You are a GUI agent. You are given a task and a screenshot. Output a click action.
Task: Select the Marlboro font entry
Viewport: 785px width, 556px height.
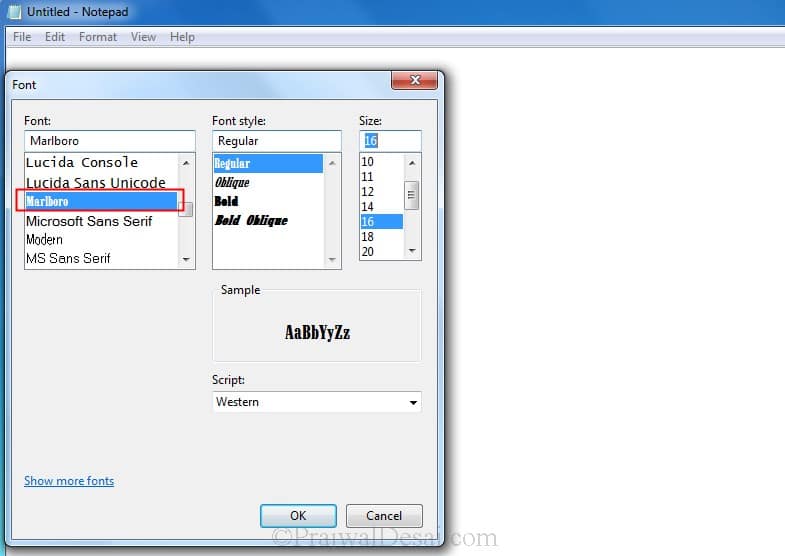[101, 201]
